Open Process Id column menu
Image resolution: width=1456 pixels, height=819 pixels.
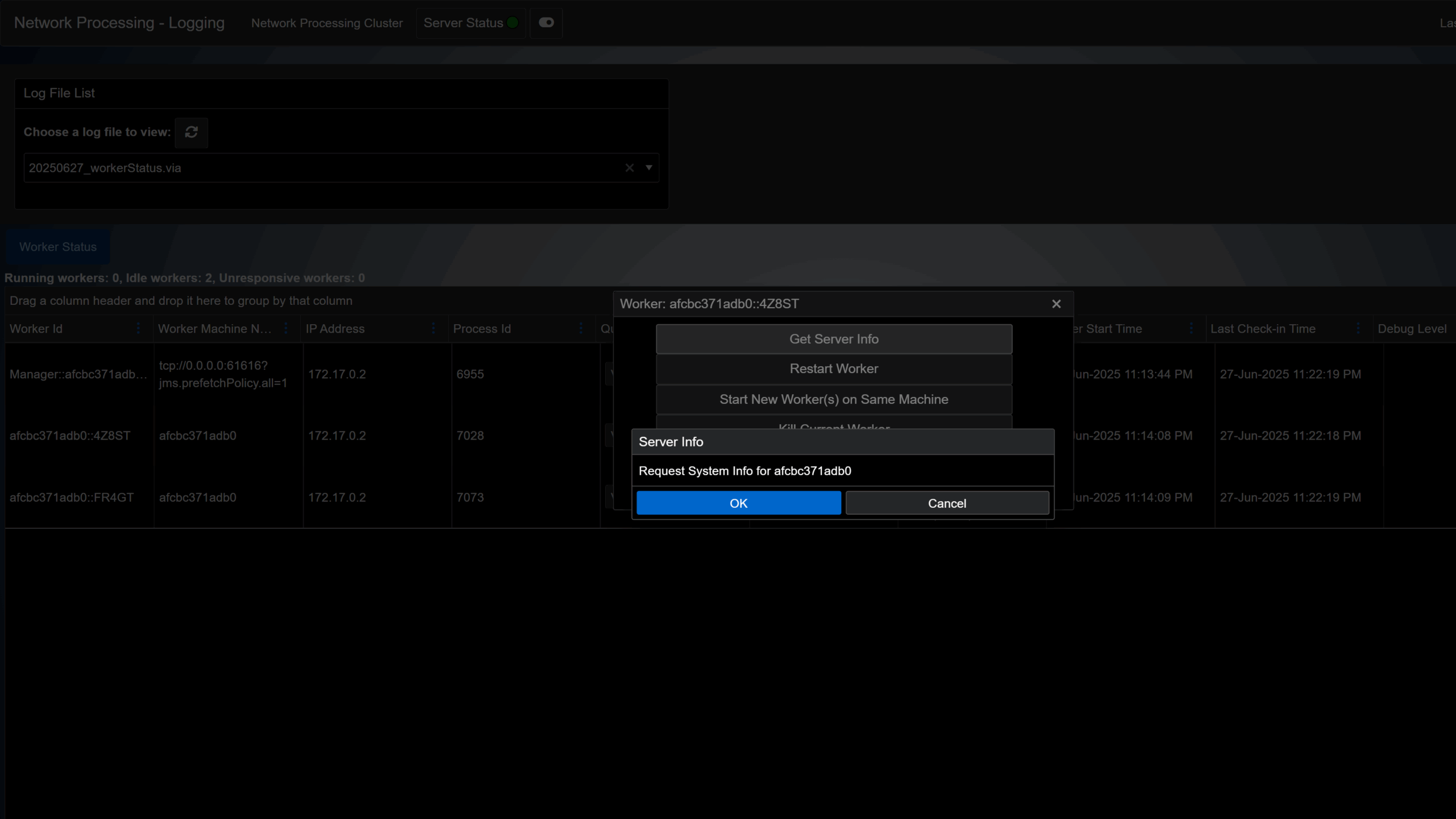[581, 329]
